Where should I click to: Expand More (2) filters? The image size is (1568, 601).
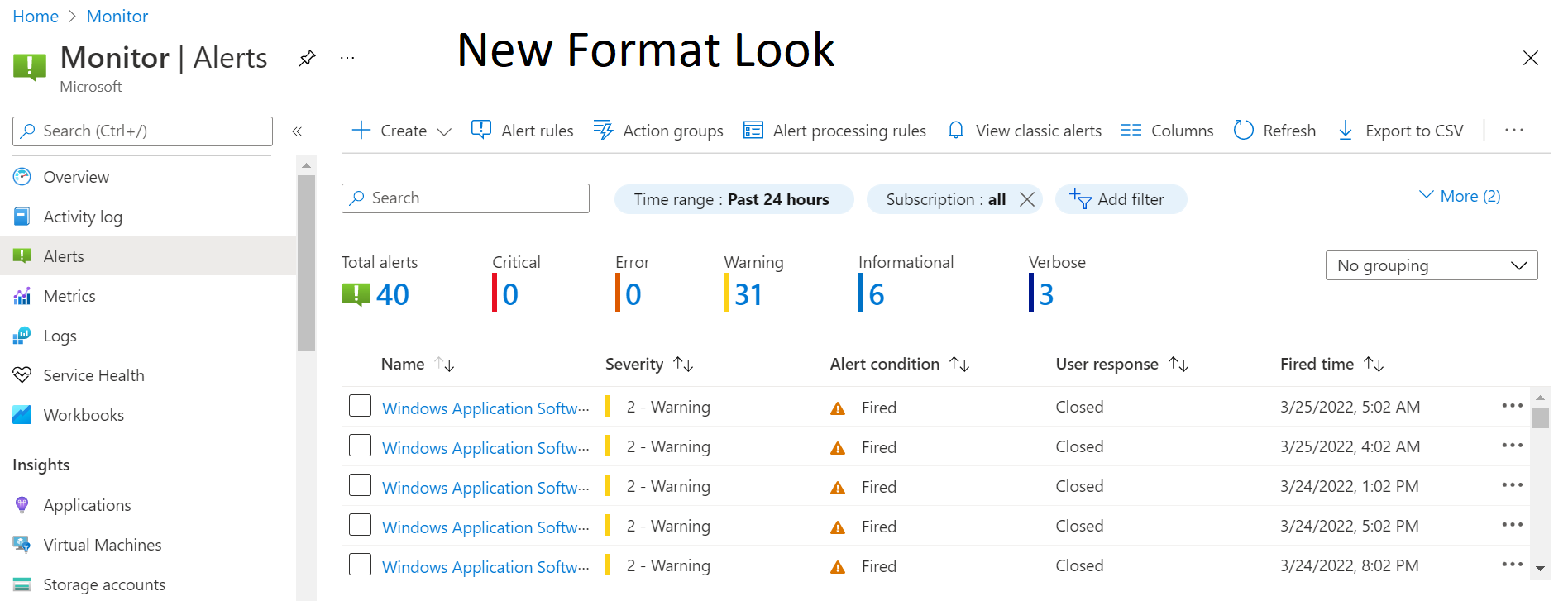pyautogui.click(x=1460, y=196)
